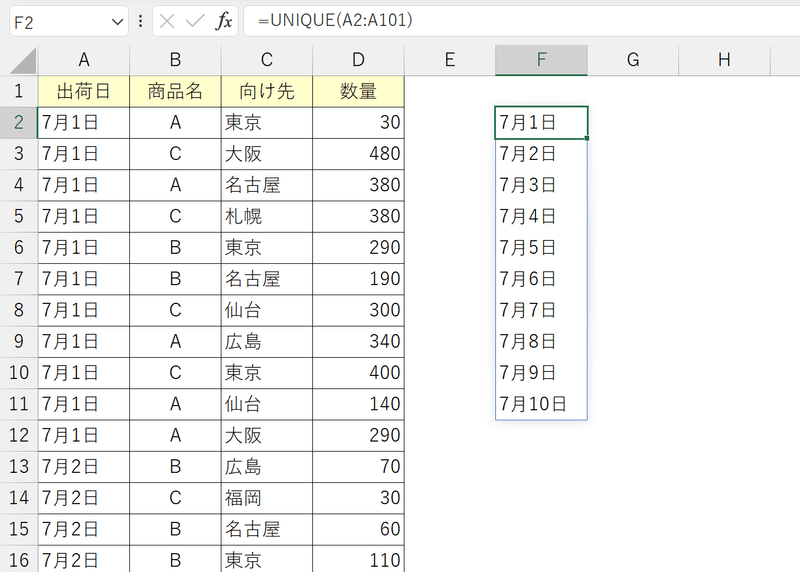This screenshot has height=572, width=800.
Task: Select the 7月4日 cell in column F
Action: pos(541,216)
